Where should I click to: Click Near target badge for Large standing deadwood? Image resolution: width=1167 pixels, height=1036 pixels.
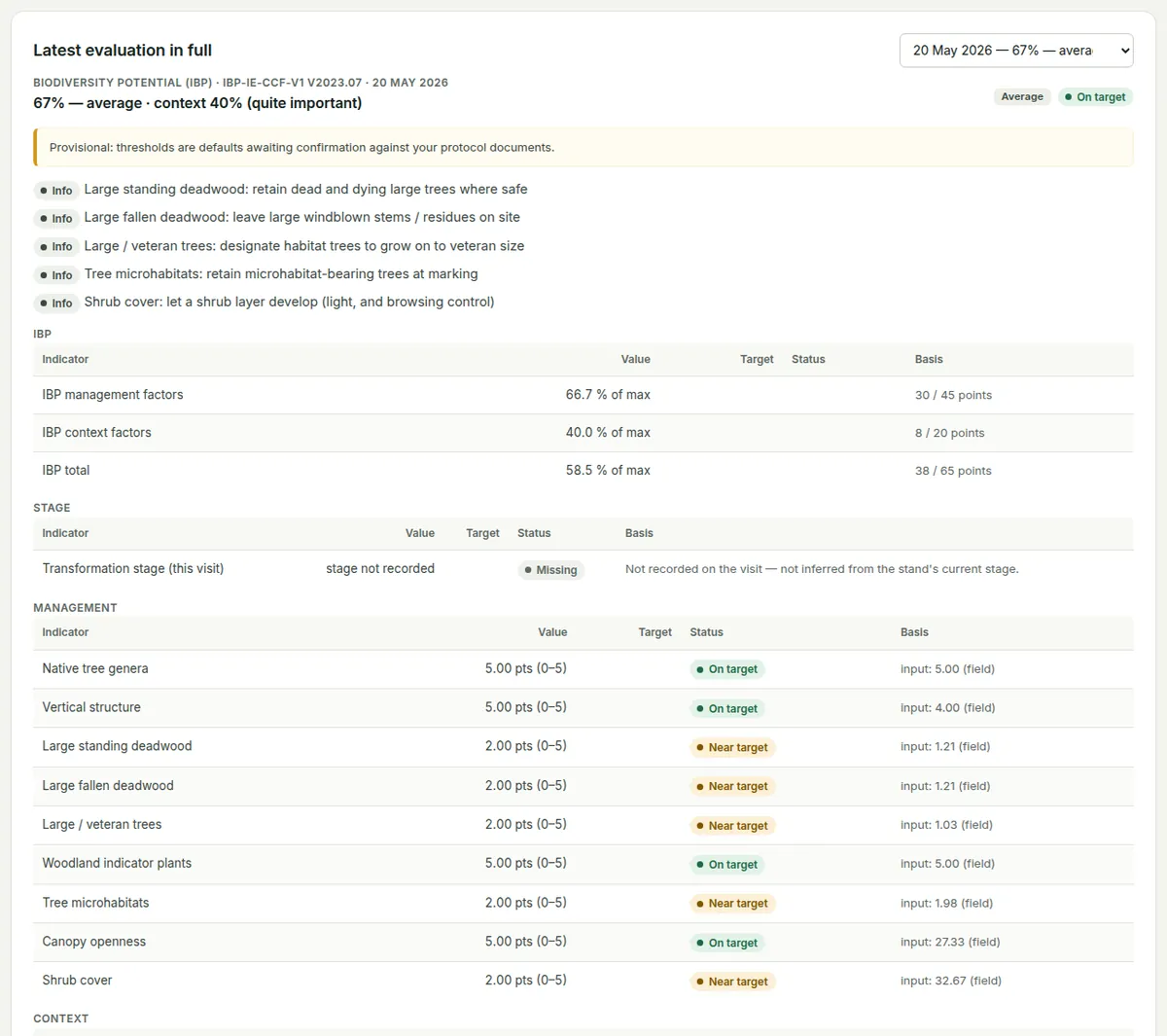732,748
